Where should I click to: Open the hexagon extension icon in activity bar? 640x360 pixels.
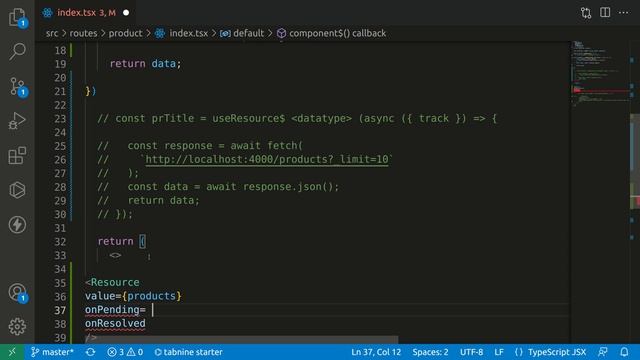click(17, 190)
